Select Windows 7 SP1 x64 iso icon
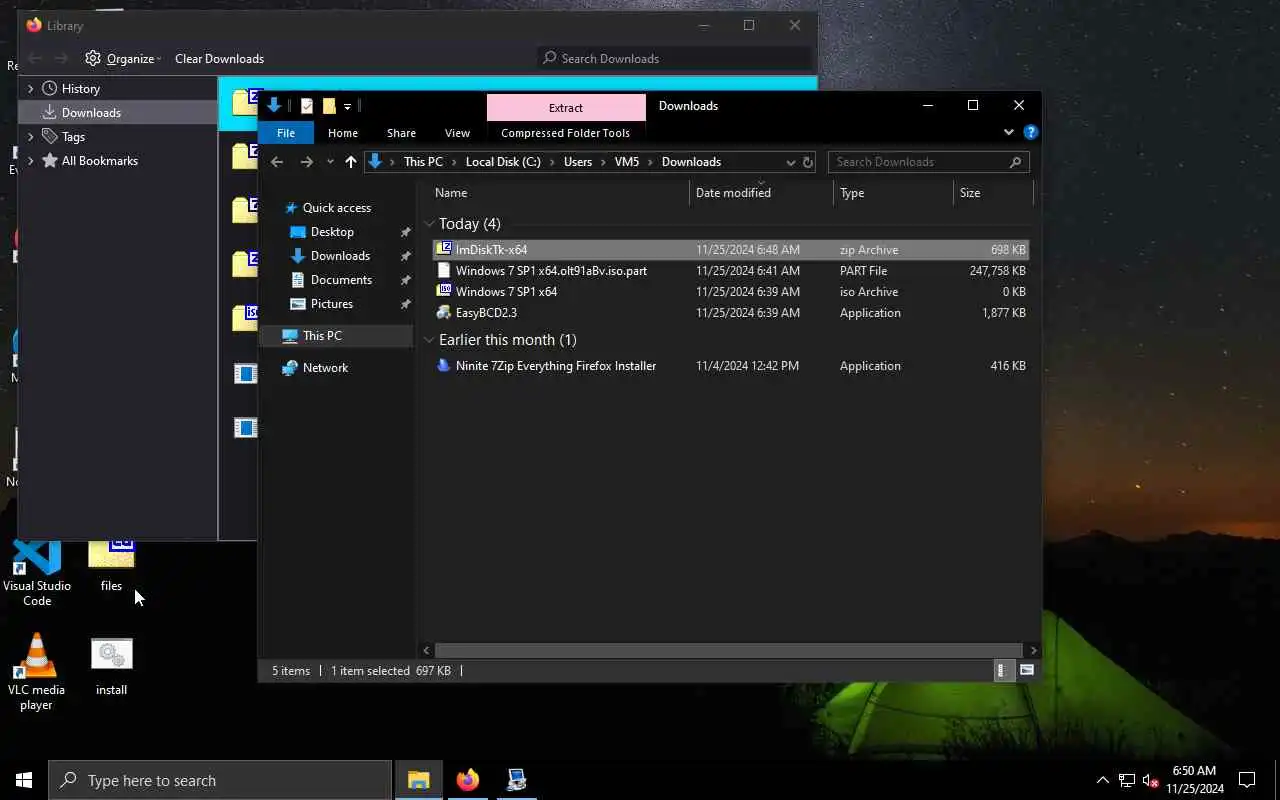Image resolution: width=1280 pixels, height=800 pixels. coord(444,291)
